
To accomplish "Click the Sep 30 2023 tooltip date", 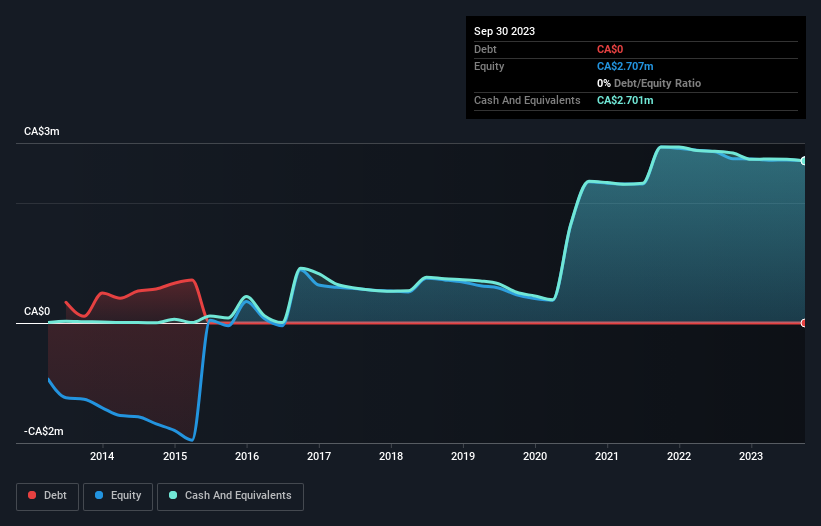I will (x=504, y=31).
